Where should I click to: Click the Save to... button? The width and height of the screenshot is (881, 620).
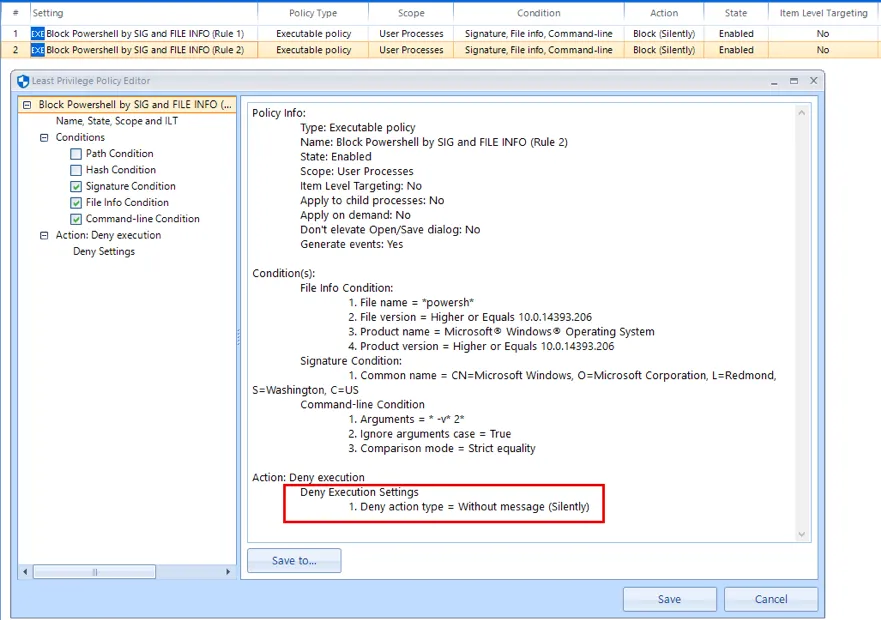(x=294, y=561)
